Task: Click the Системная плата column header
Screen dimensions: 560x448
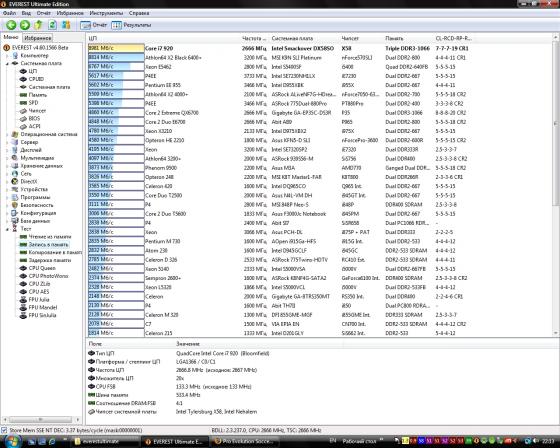Action: tap(305, 38)
